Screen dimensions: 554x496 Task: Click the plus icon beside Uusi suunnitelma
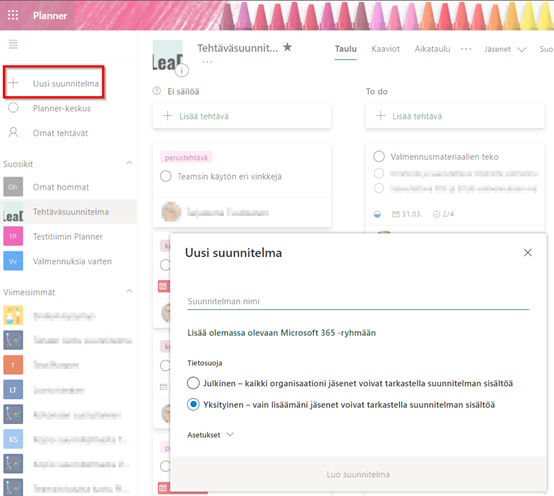pyautogui.click(x=13, y=83)
